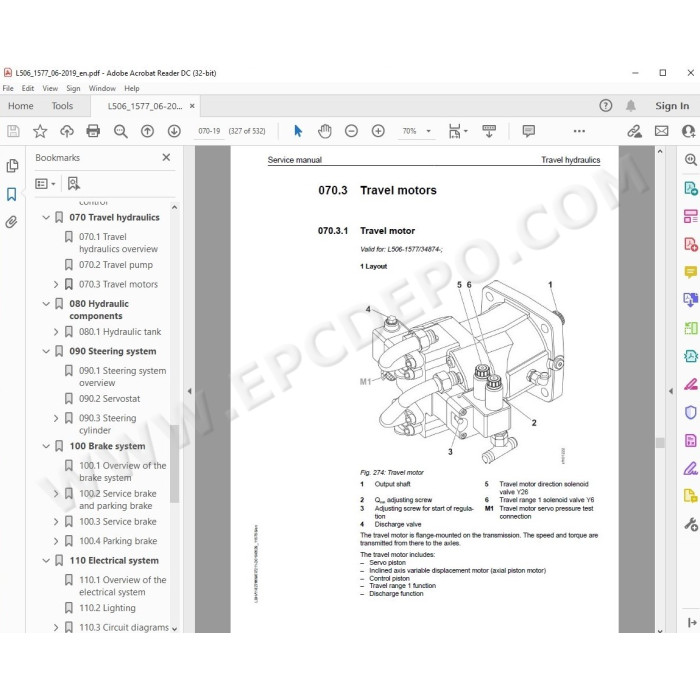
Task: Click the scrolling mode keyboard icon
Action: [489, 131]
